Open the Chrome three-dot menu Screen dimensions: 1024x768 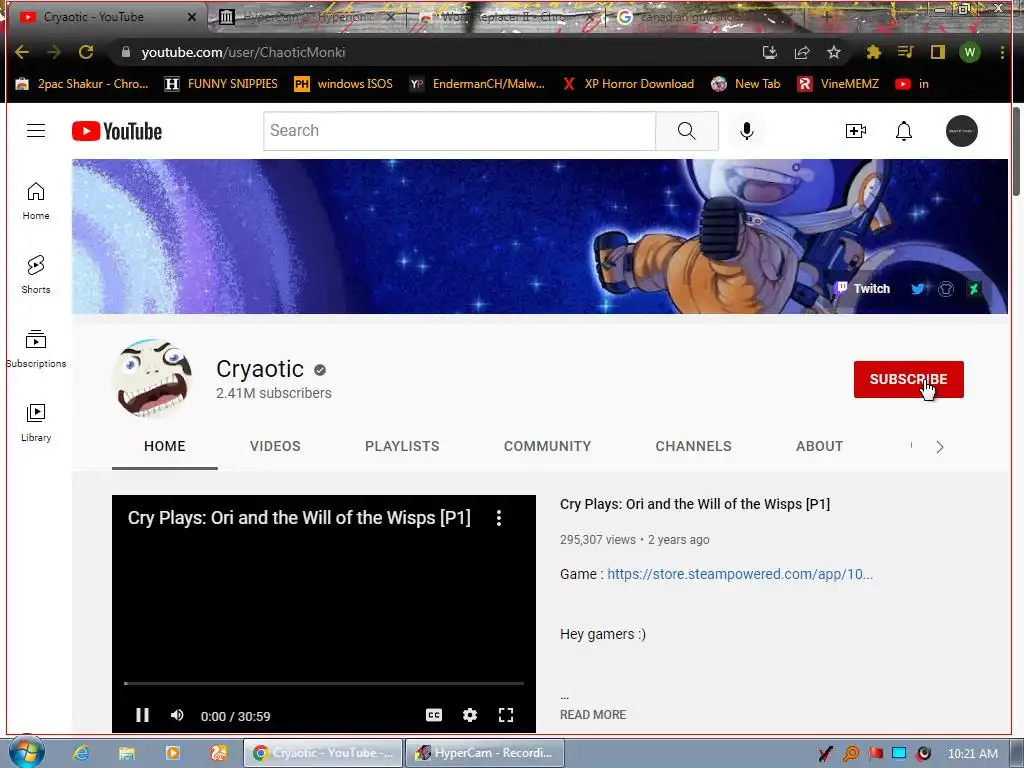[1002, 52]
